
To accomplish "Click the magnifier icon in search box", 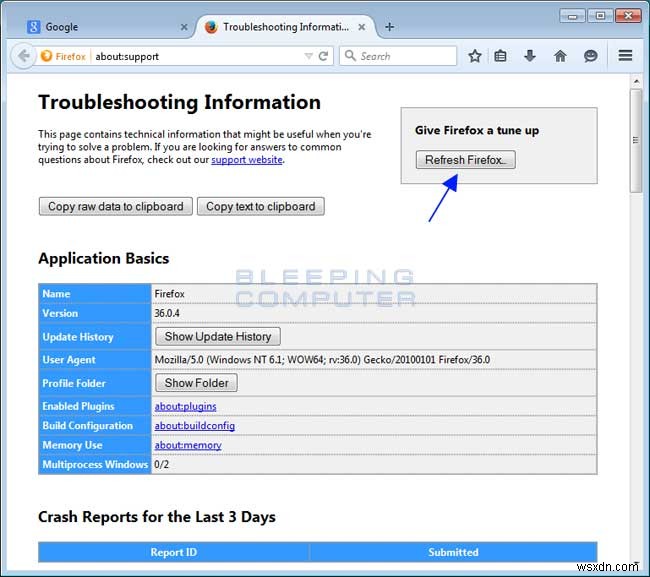I will 350,56.
